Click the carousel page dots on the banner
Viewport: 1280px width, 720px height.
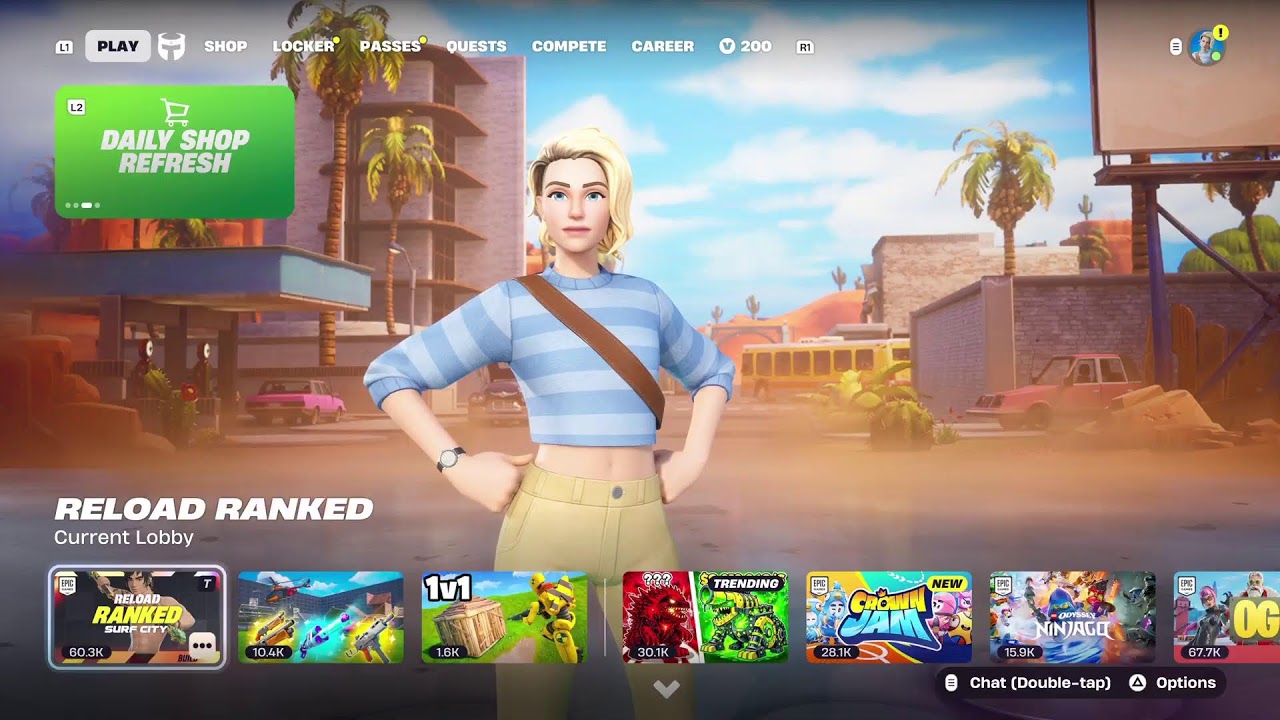(83, 205)
